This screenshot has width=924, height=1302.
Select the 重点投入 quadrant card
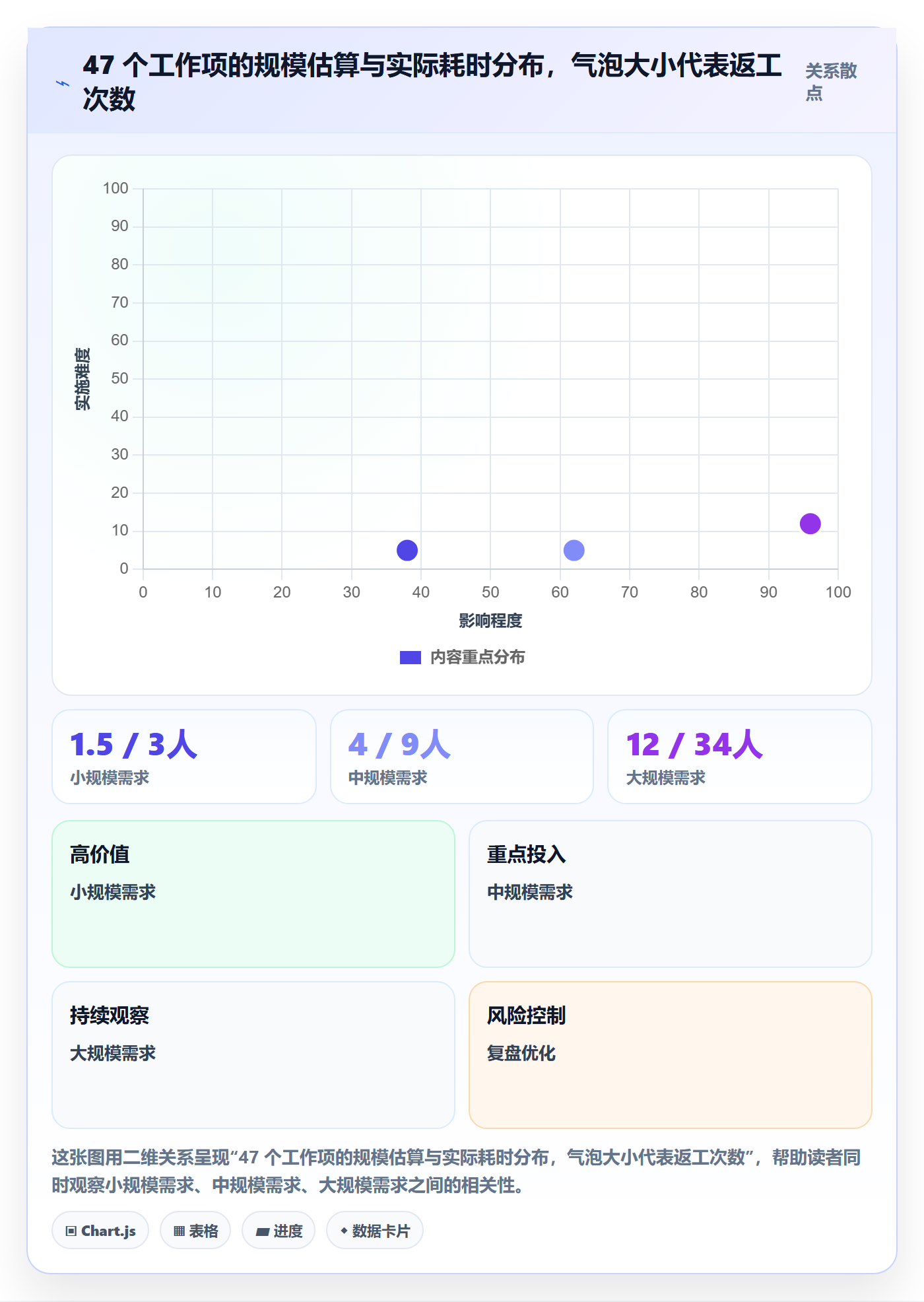tap(671, 894)
